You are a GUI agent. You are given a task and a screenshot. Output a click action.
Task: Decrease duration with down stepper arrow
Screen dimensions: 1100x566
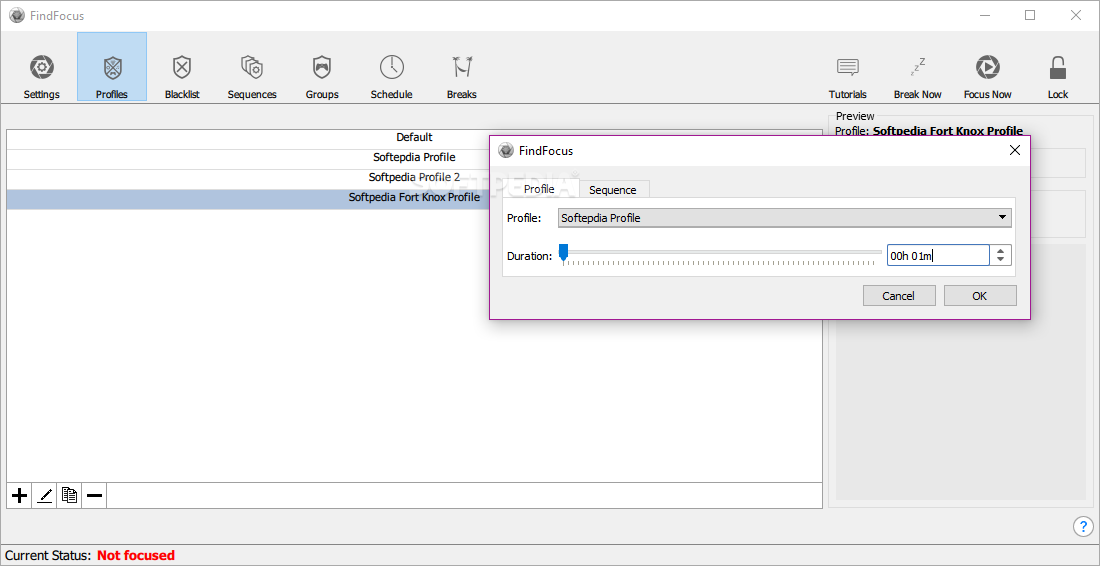pos(1000,260)
